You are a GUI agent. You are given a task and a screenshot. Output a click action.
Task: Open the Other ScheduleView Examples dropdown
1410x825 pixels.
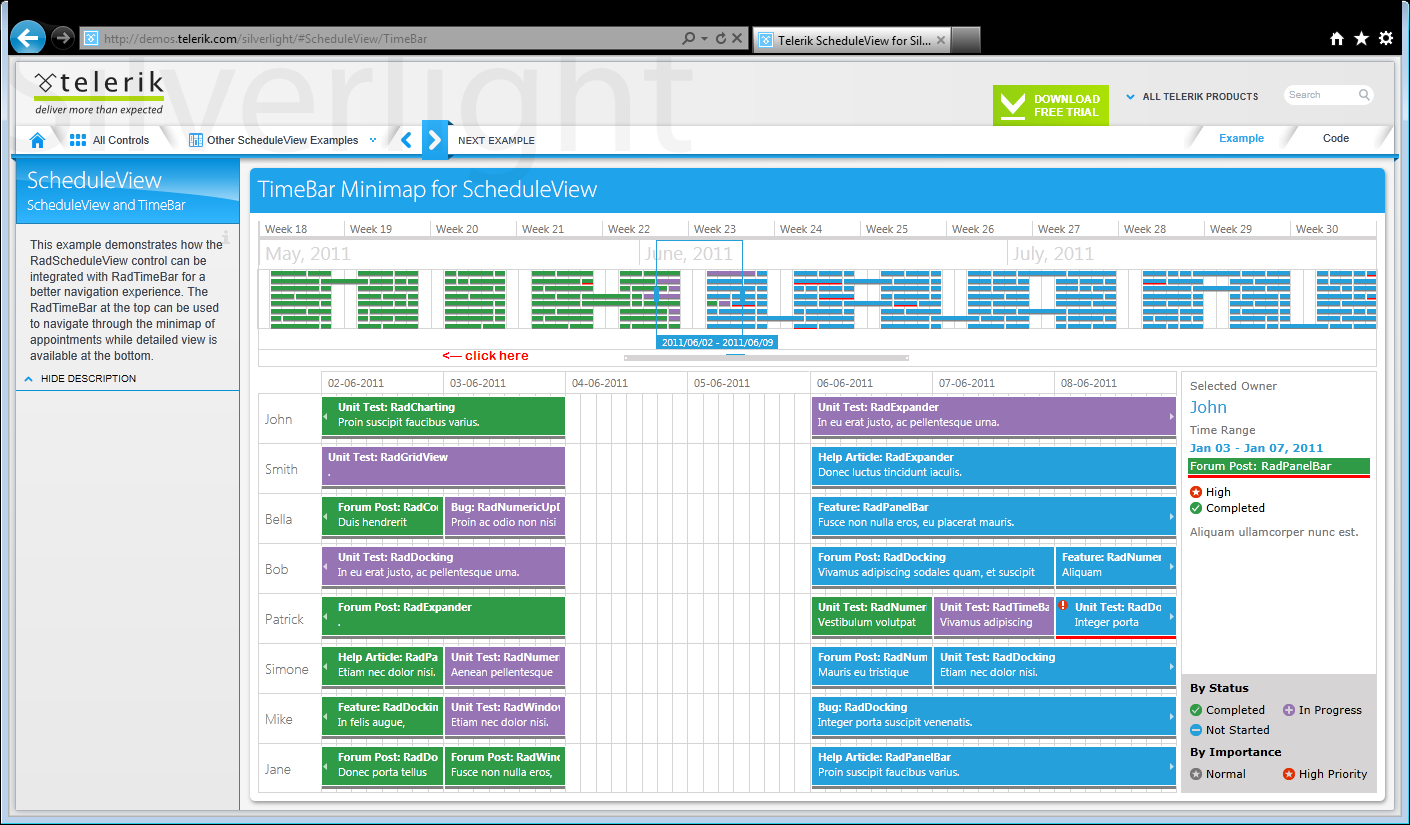(283, 140)
